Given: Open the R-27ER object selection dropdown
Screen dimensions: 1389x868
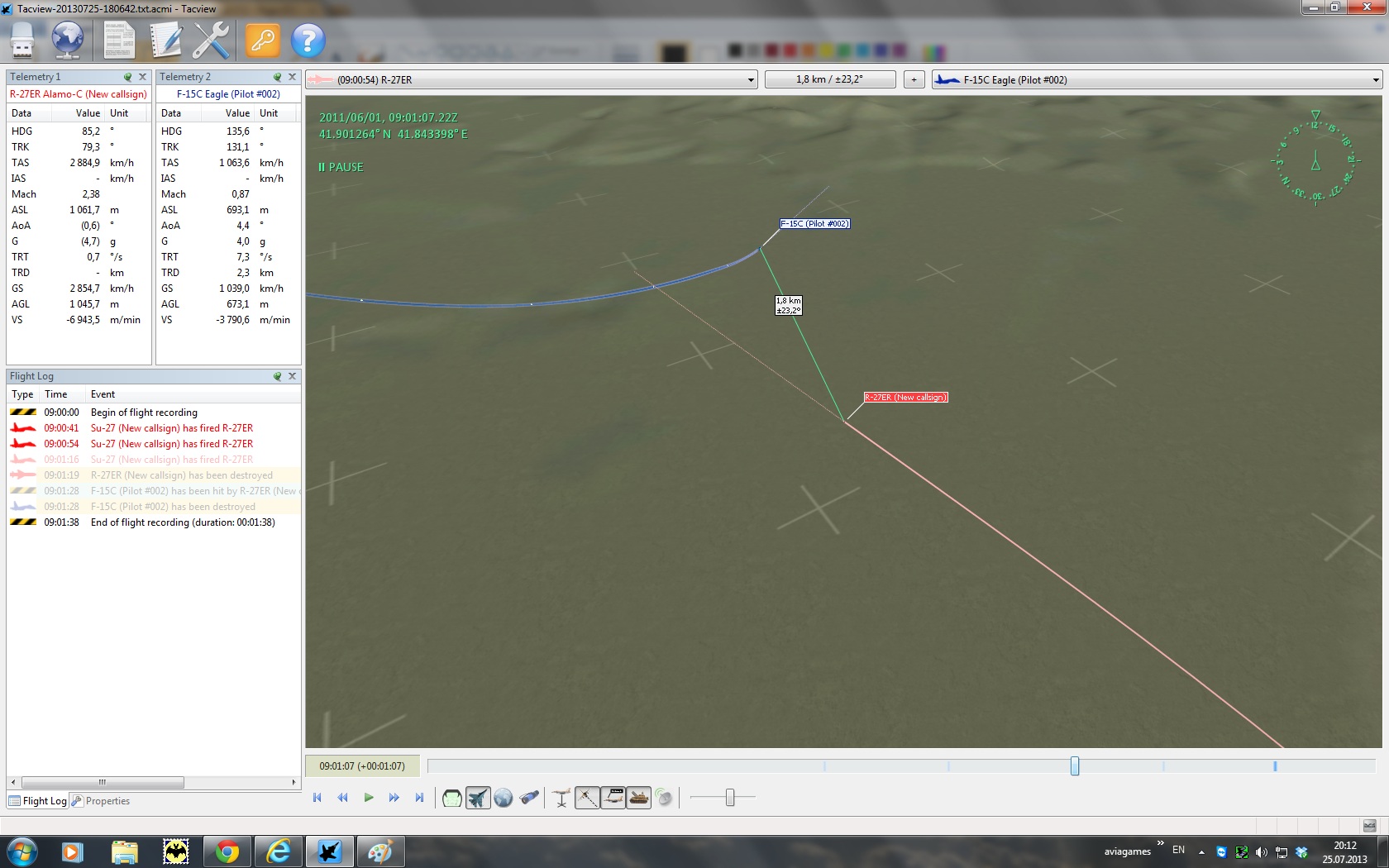Looking at the screenshot, I should [532, 80].
